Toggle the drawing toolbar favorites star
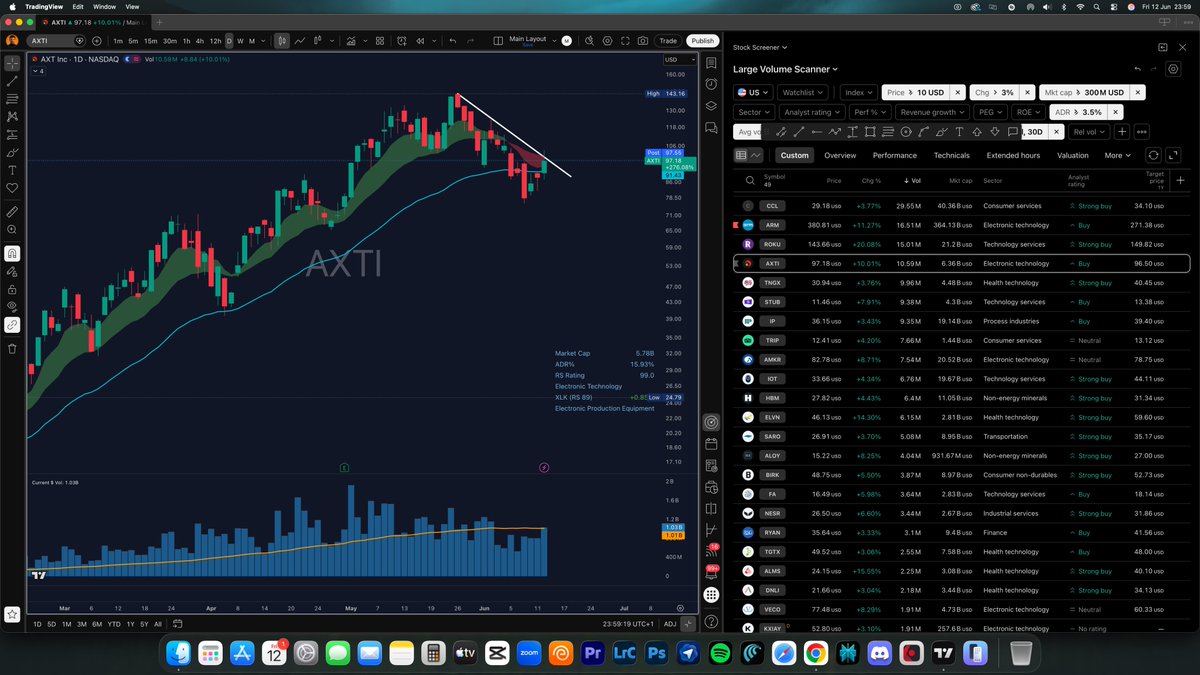 point(12,614)
